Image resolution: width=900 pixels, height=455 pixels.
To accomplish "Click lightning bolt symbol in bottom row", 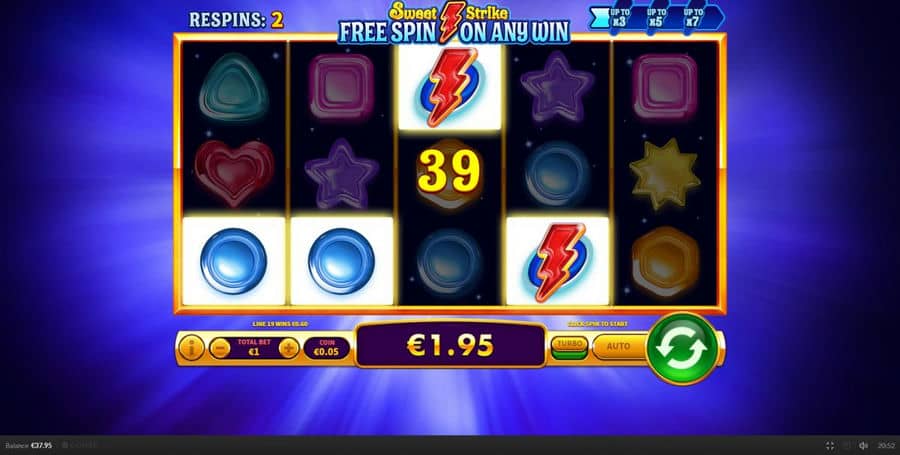I will [557, 262].
